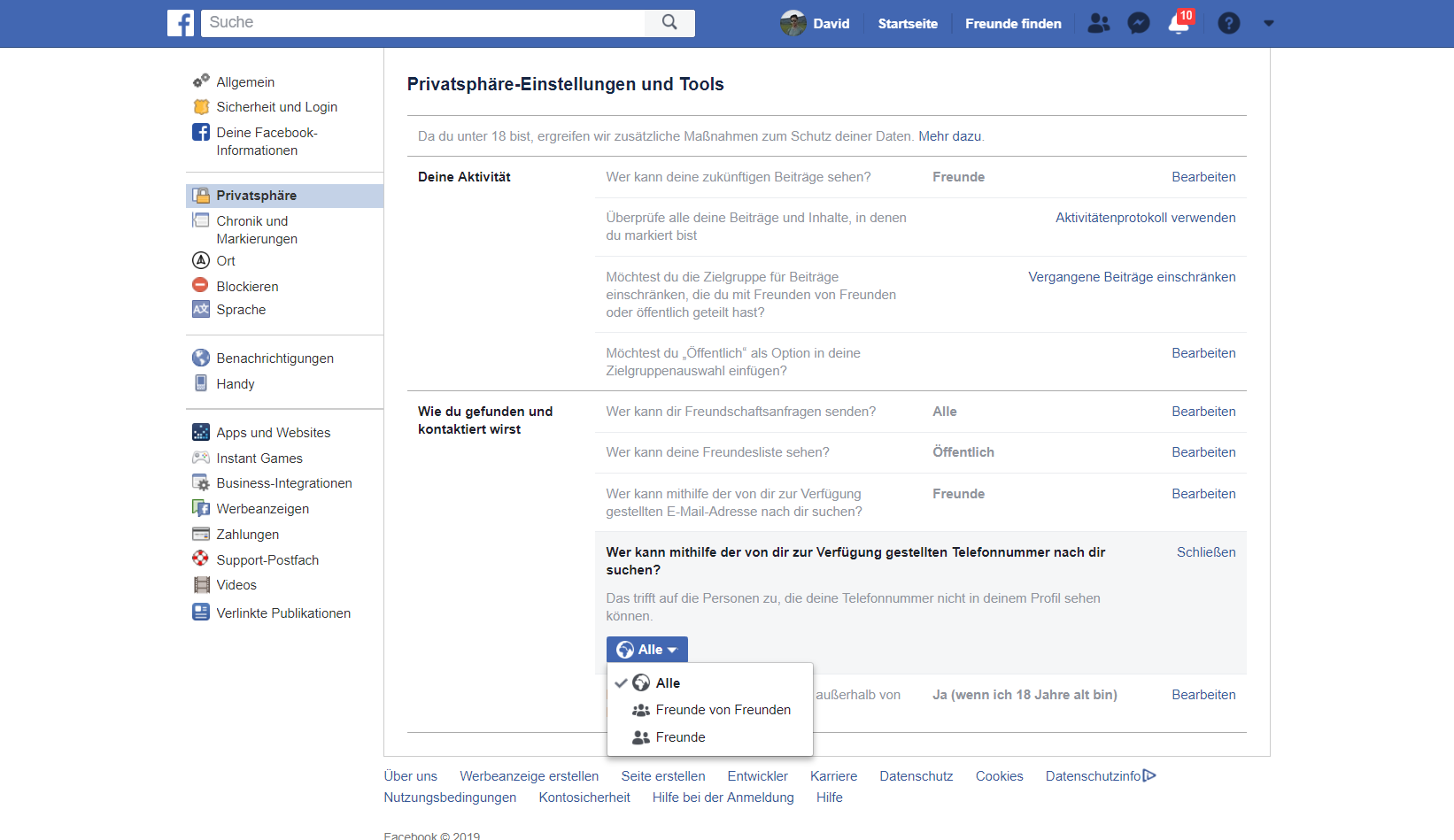
Task: Click Cookies footer link
Action: pyautogui.click(x=999, y=776)
